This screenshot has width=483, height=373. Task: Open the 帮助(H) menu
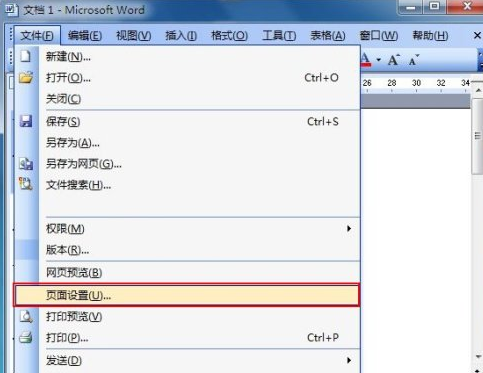tap(430, 35)
